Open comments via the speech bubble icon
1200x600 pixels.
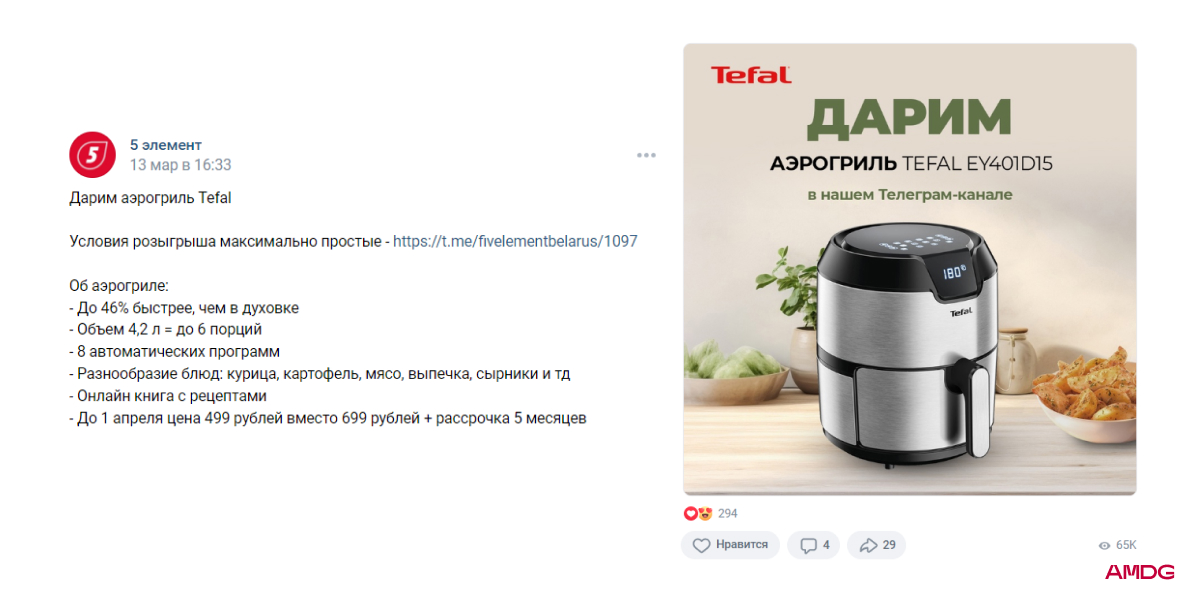tap(808, 545)
